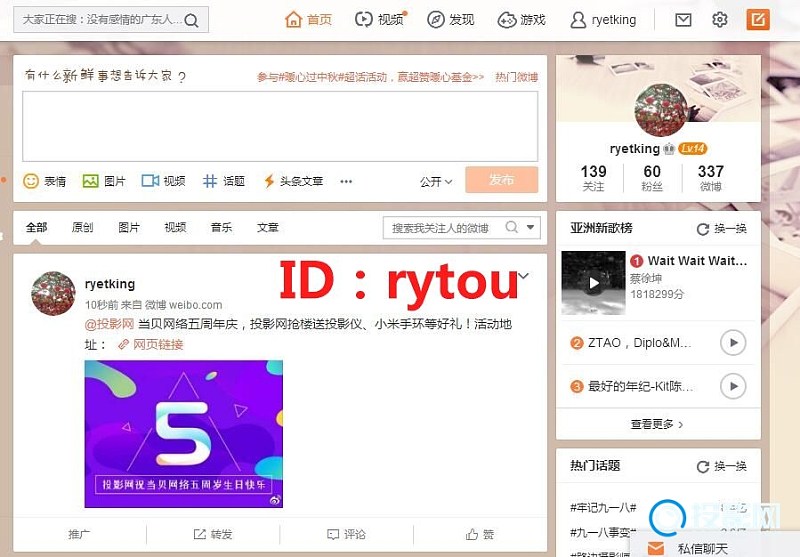This screenshot has height=557, width=800.
Task: Play the Wait Wait Wait video thumbnail
Action: point(593,283)
